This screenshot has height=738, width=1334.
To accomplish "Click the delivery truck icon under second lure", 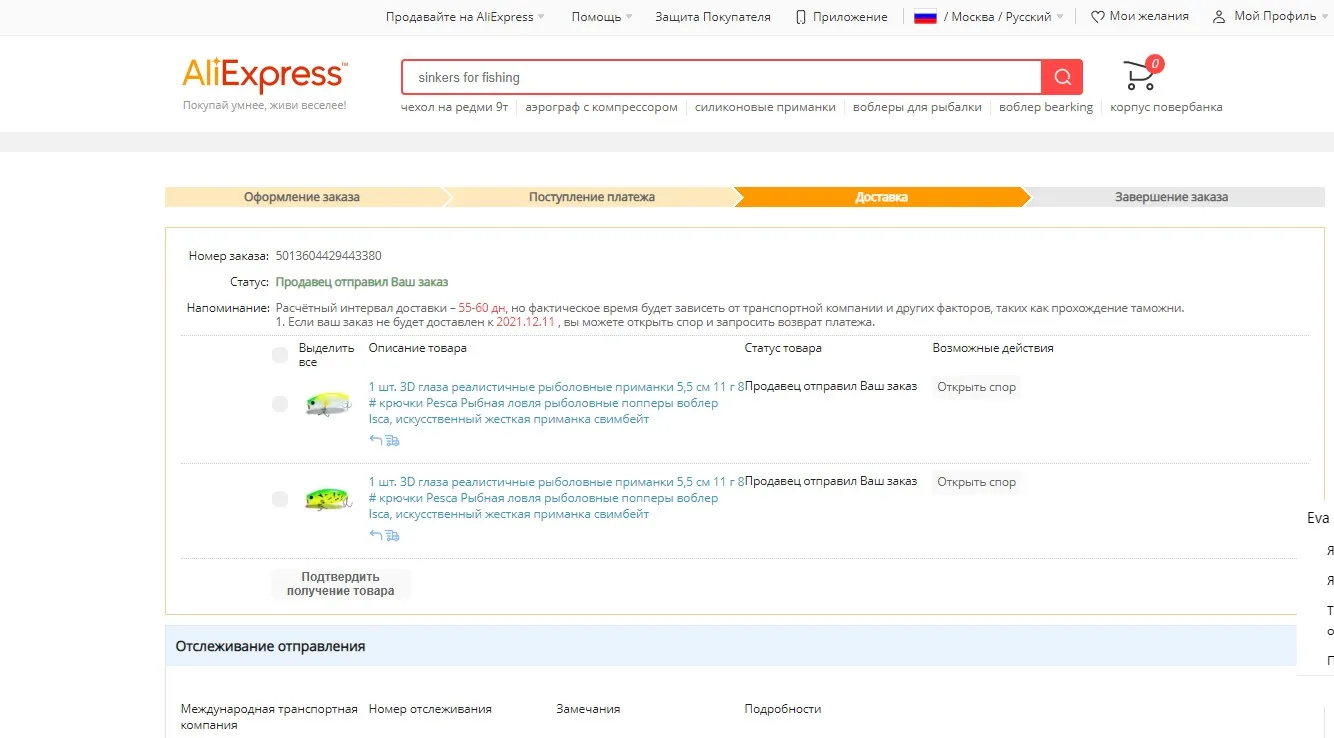I will pyautogui.click(x=392, y=535).
